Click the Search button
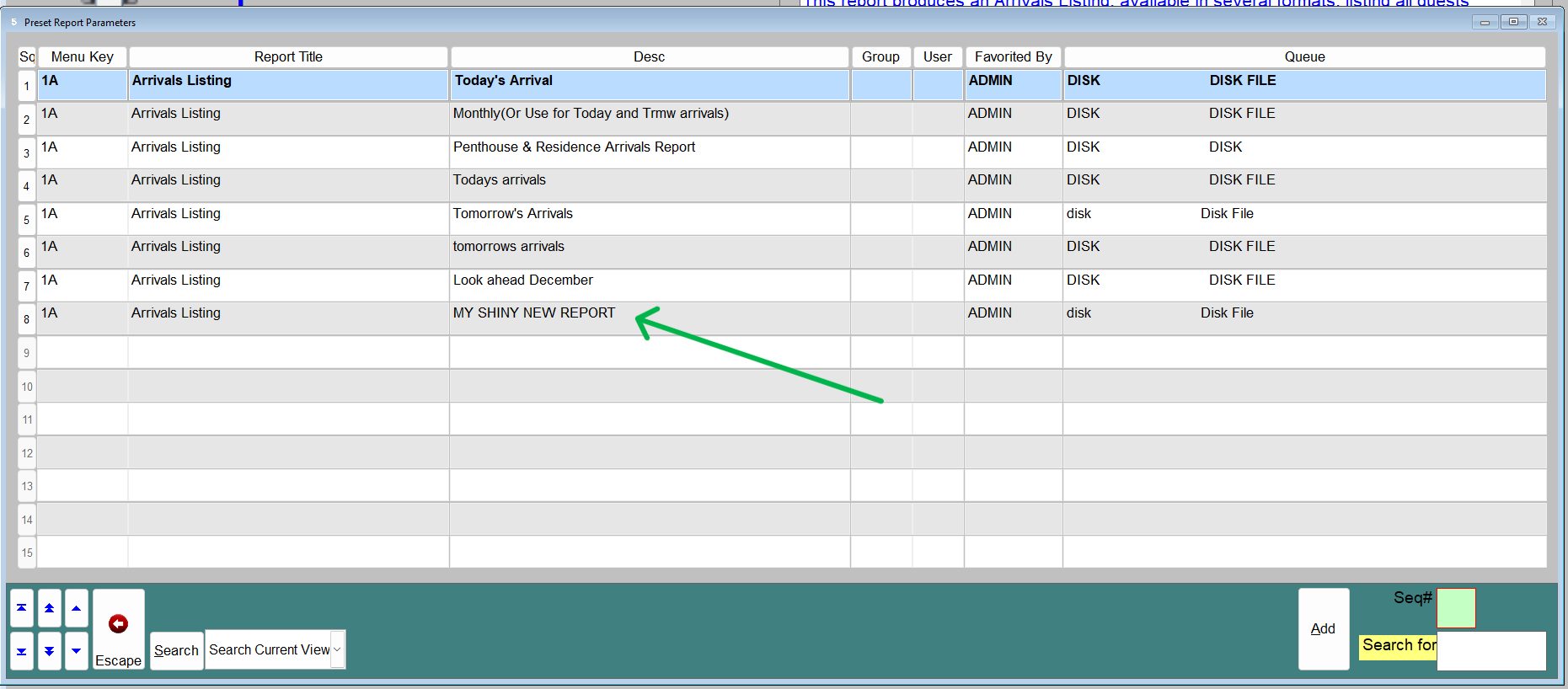 click(176, 650)
